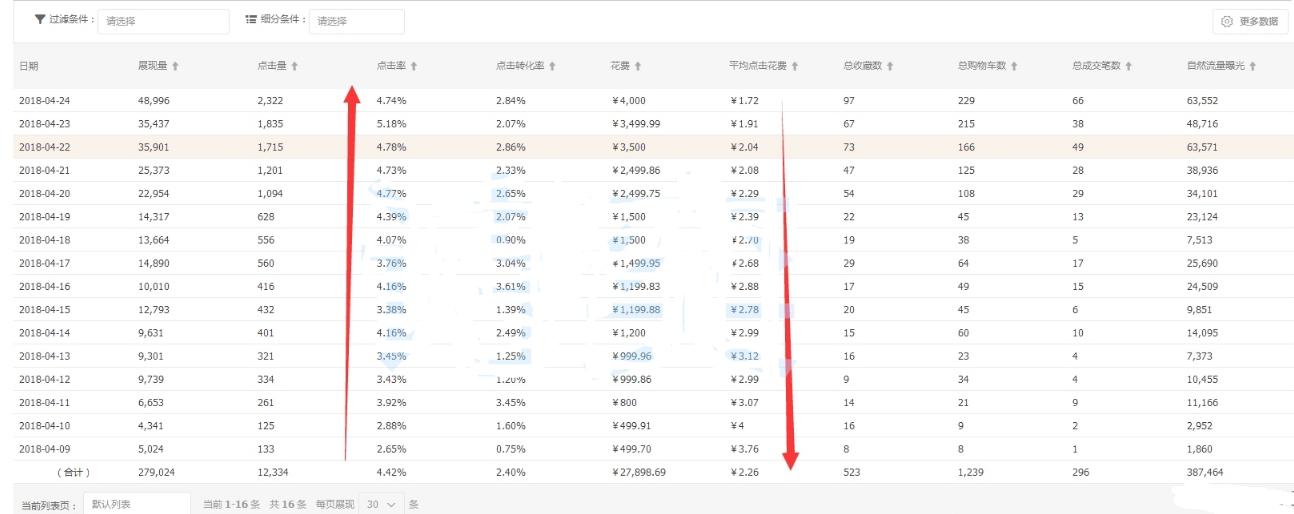1294x514 pixels.
Task: Click the 63,571 natural traffic cell
Action: [1203, 147]
